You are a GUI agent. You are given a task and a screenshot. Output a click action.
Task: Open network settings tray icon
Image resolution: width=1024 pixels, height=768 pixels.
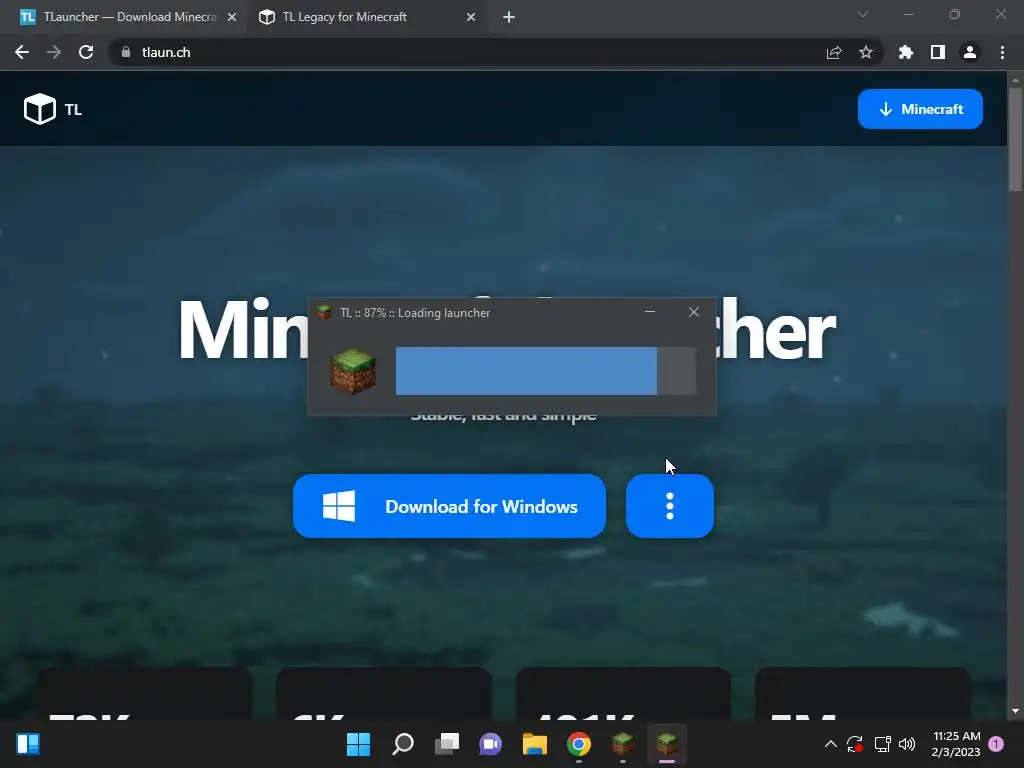[x=882, y=744]
